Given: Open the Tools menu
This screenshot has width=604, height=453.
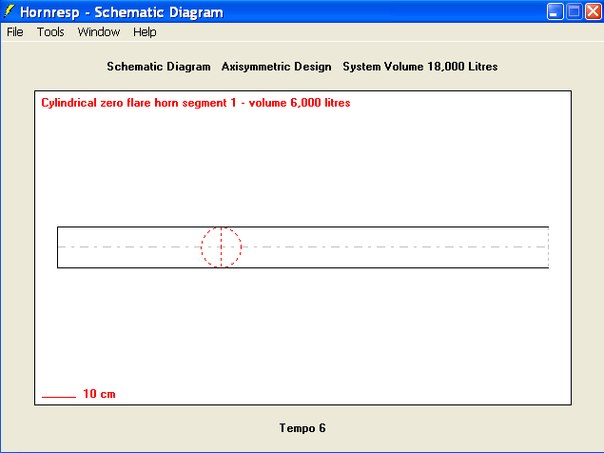Looking at the screenshot, I should (50, 32).
